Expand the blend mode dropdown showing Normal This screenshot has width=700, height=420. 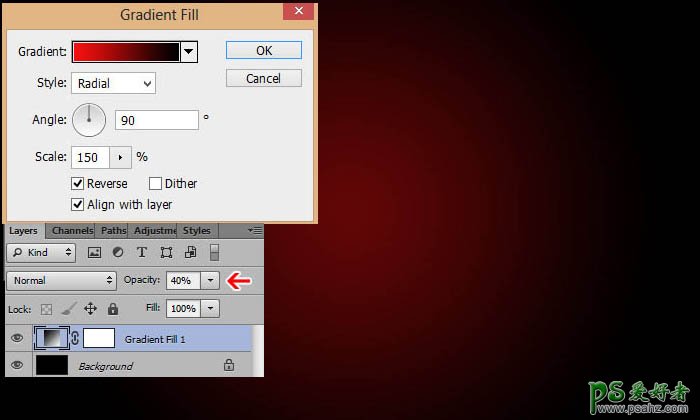[62, 281]
